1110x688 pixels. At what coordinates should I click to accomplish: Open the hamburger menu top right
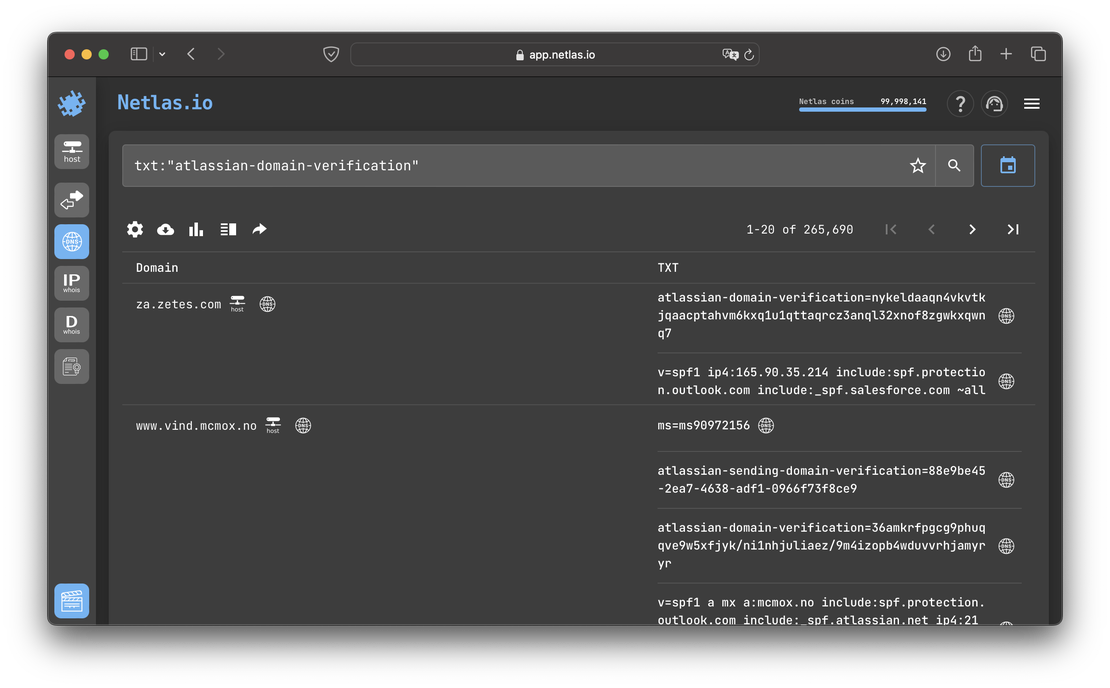click(1031, 103)
